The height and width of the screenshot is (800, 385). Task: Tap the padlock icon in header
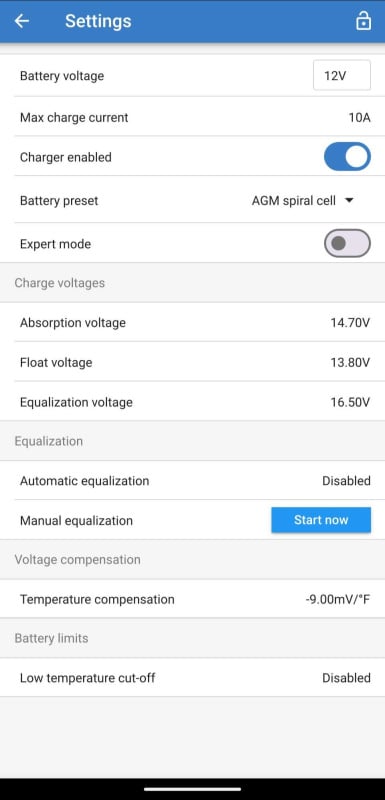click(363, 21)
